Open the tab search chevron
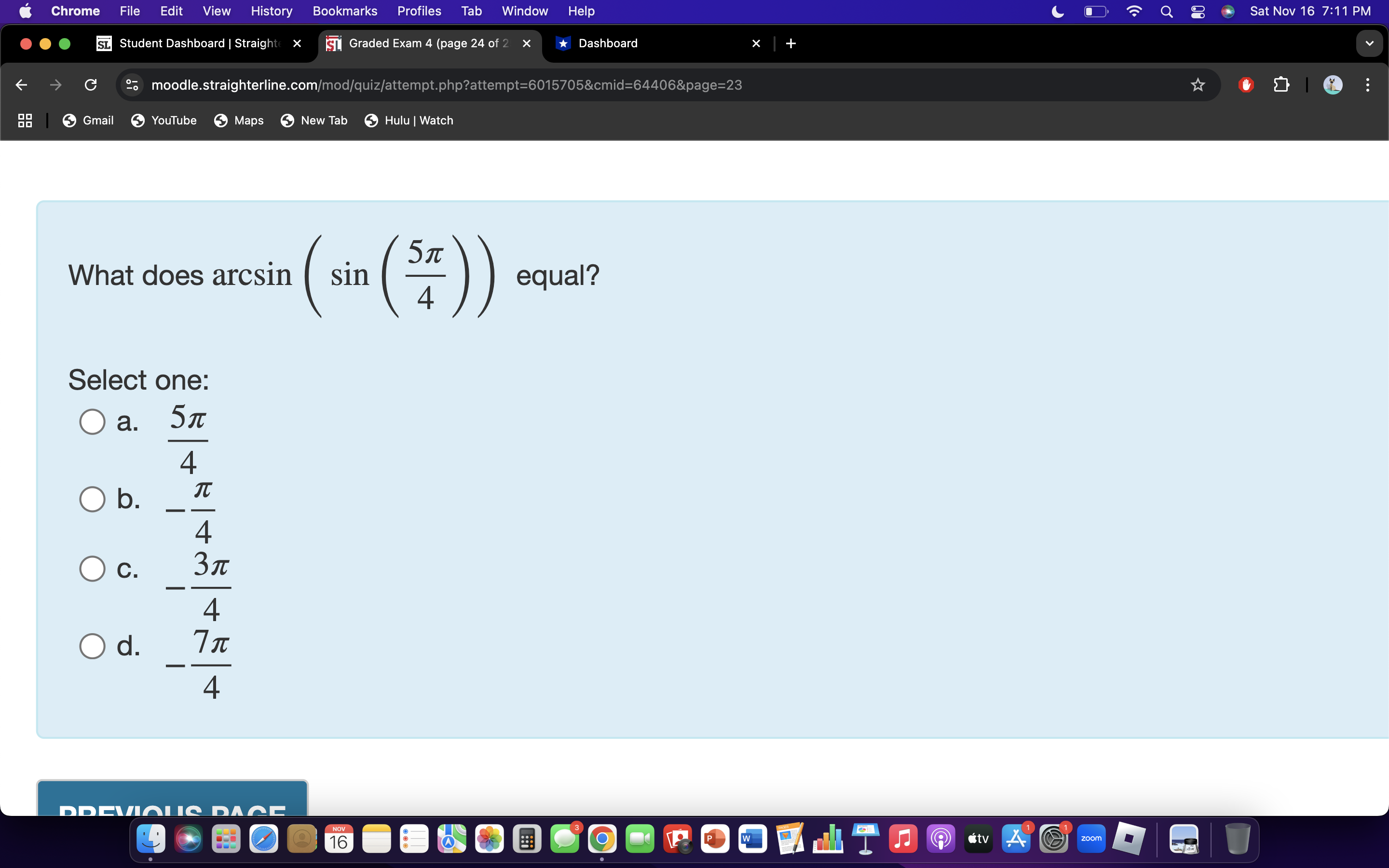The height and width of the screenshot is (868, 1389). click(x=1370, y=43)
